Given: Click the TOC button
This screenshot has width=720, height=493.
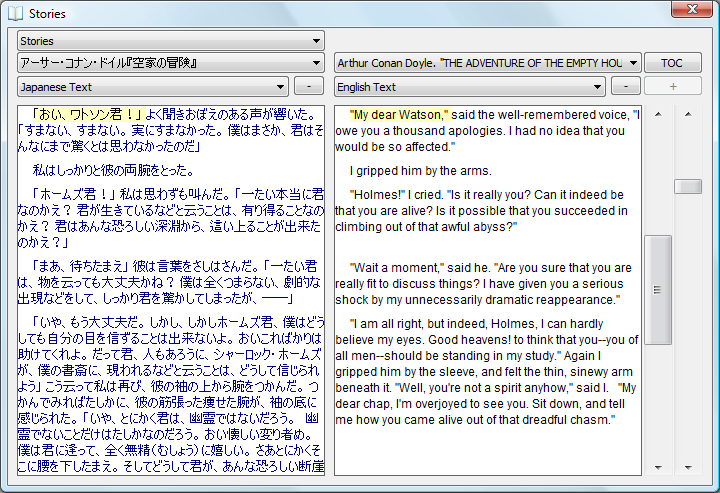Looking at the screenshot, I should (x=673, y=63).
